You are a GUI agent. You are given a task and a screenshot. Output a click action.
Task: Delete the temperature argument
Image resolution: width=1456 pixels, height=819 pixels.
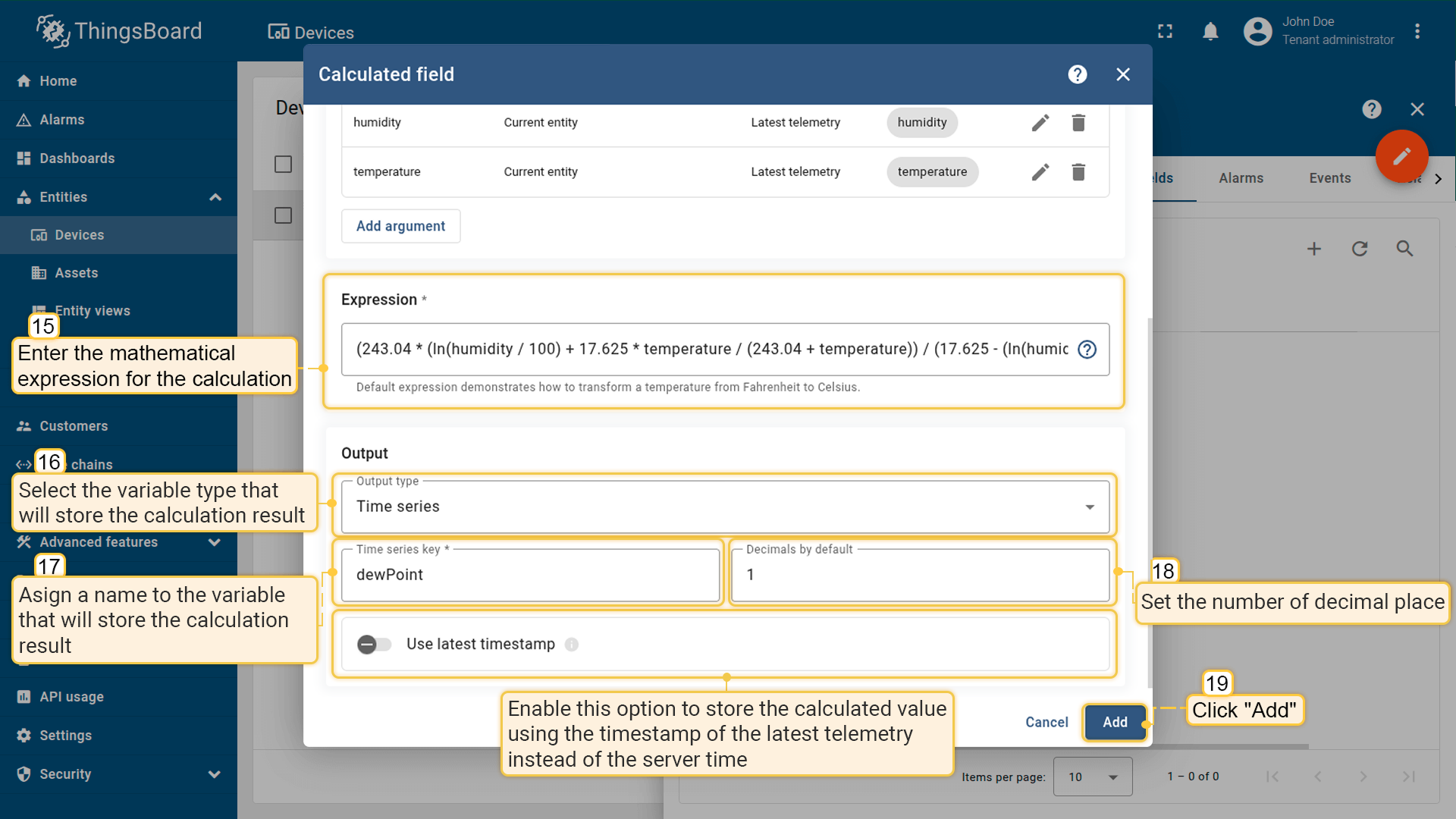[1078, 172]
